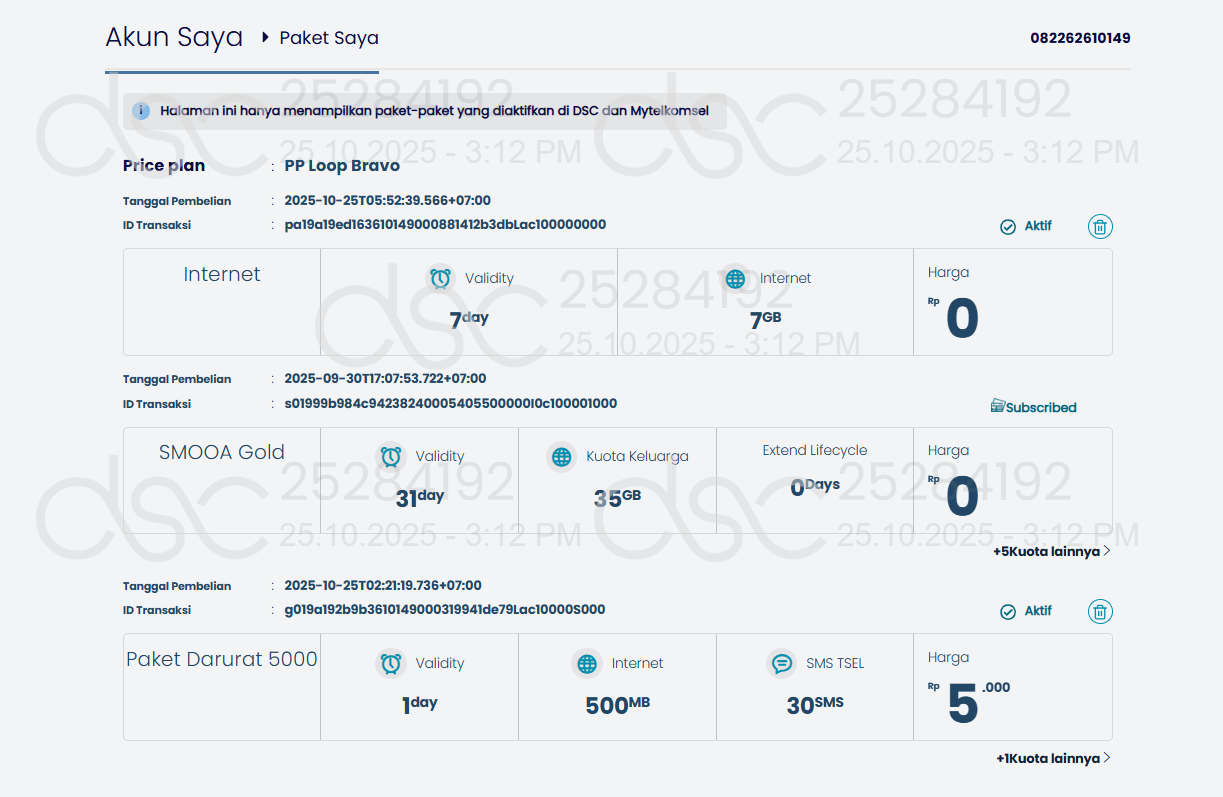Viewport: 1223px width, 797px height.
Task: Click the Subscribed icon for SMOOA Gold
Action: [x=998, y=406]
